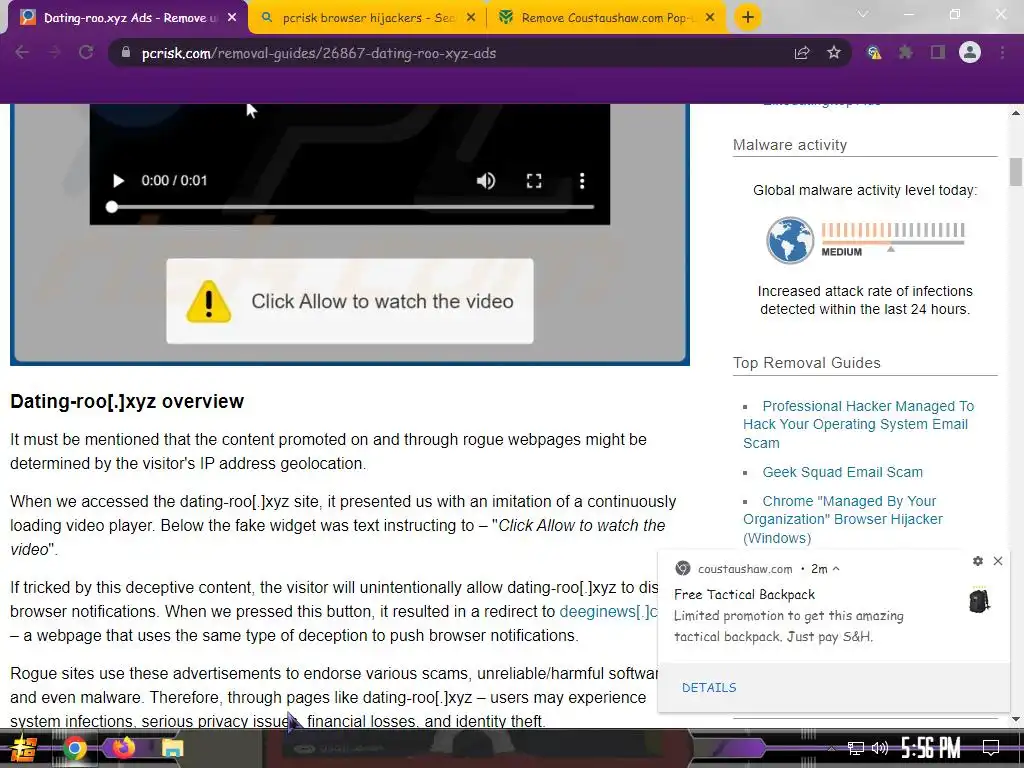Click the Malware activity section heading
Screen dimensions: 1024x768
tap(790, 145)
